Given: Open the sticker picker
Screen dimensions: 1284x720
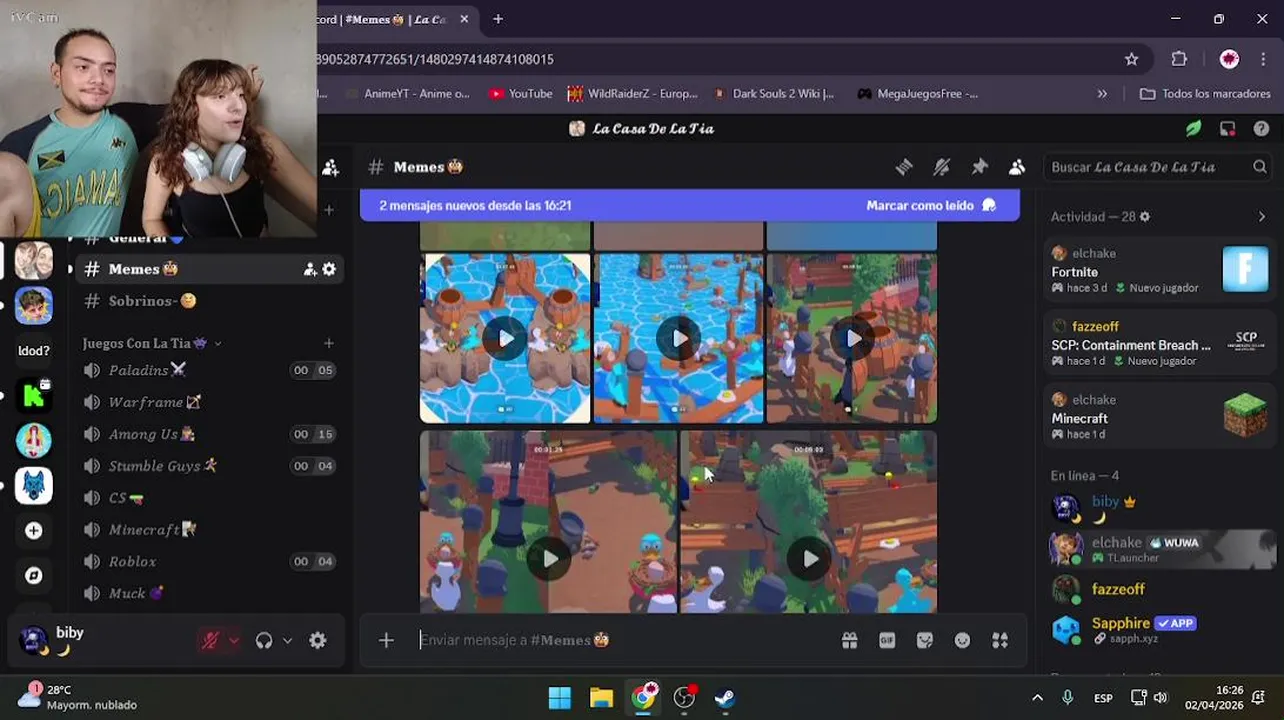Looking at the screenshot, I should [x=925, y=640].
